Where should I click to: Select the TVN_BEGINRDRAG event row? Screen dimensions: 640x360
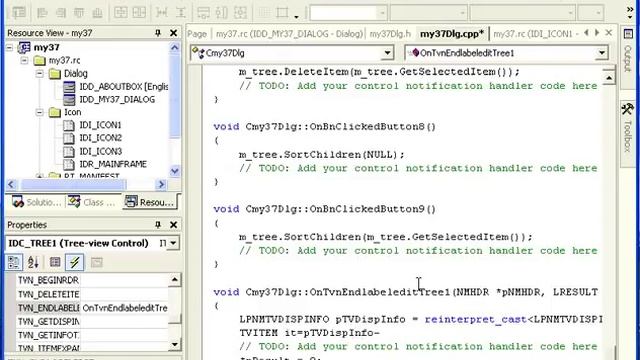click(92, 280)
